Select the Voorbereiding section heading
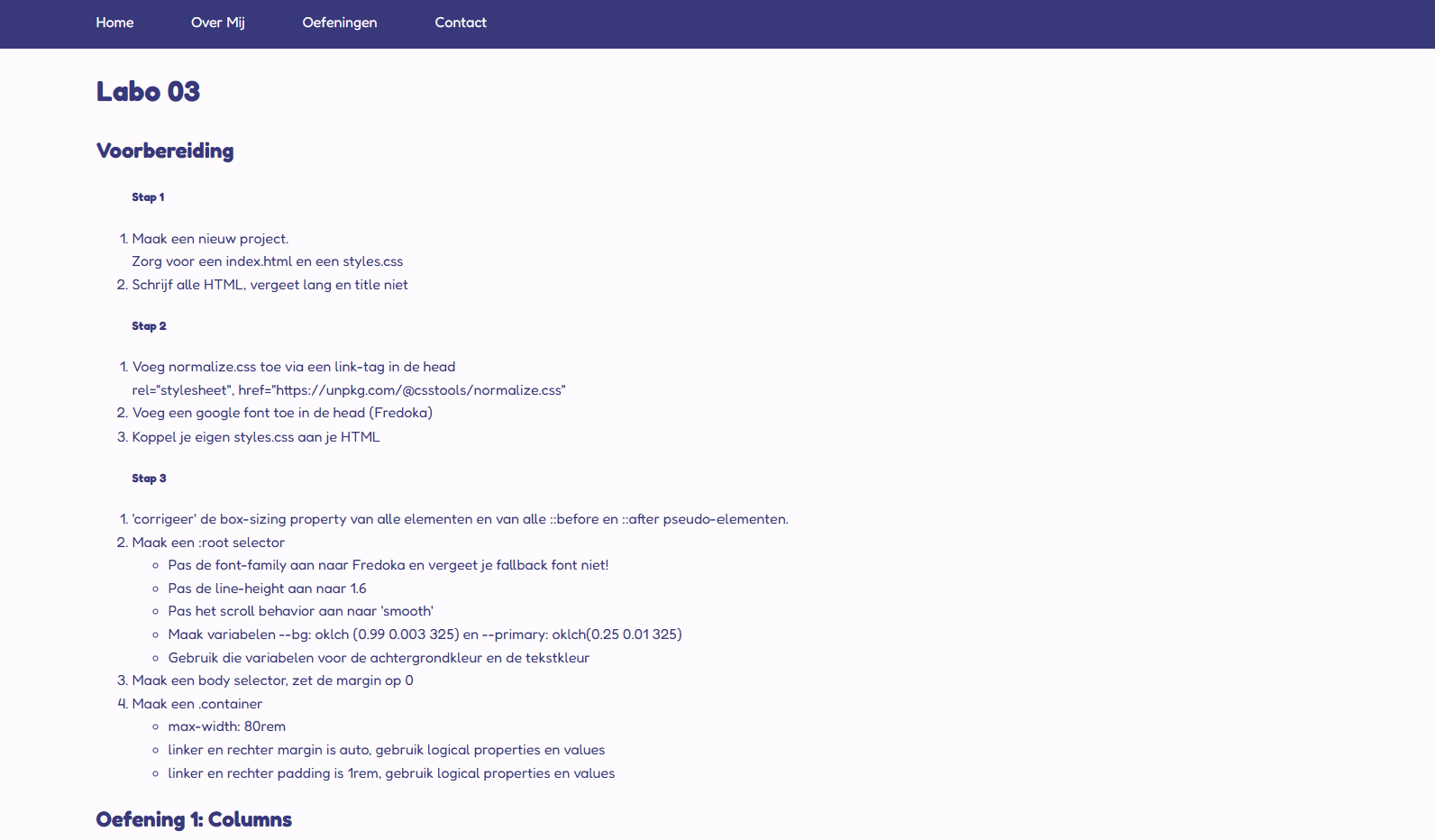Viewport: 1435px width, 840px height. pos(165,151)
